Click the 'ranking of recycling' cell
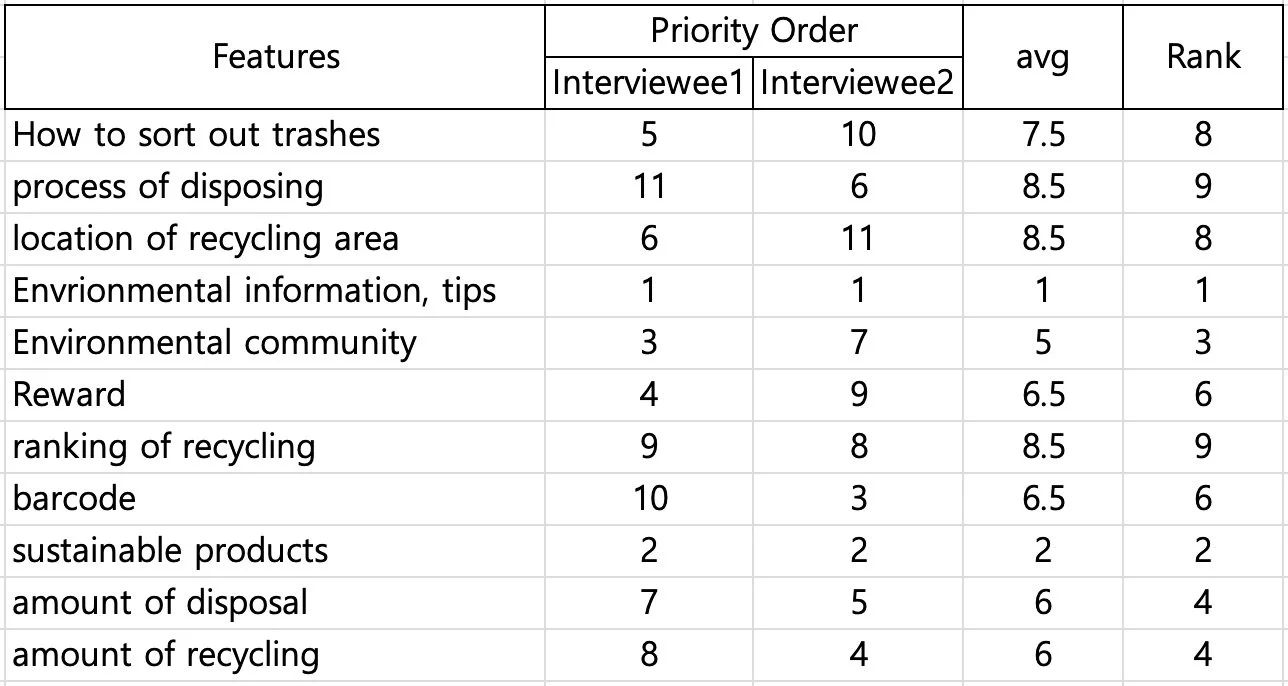The height and width of the screenshot is (686, 1288). click(275, 447)
